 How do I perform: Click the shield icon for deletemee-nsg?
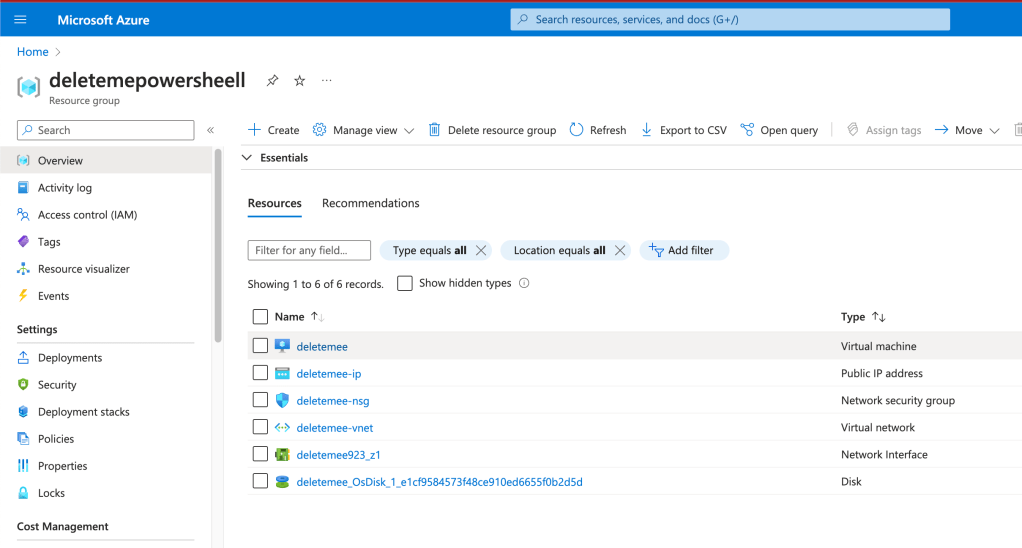(282, 400)
